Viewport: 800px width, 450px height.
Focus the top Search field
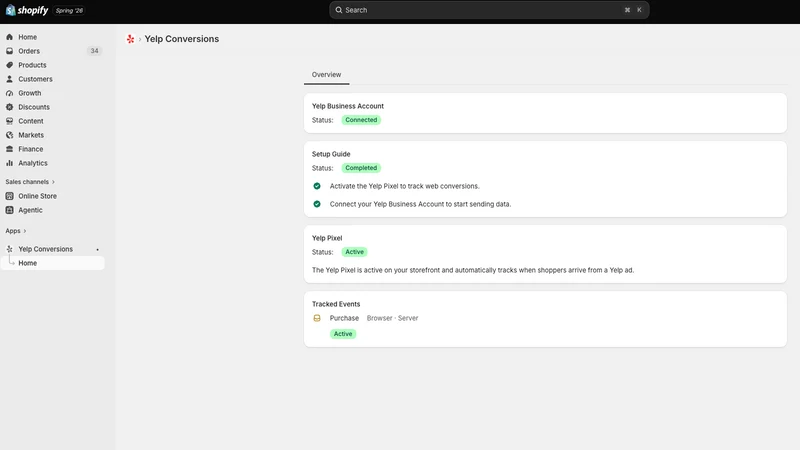pos(489,10)
